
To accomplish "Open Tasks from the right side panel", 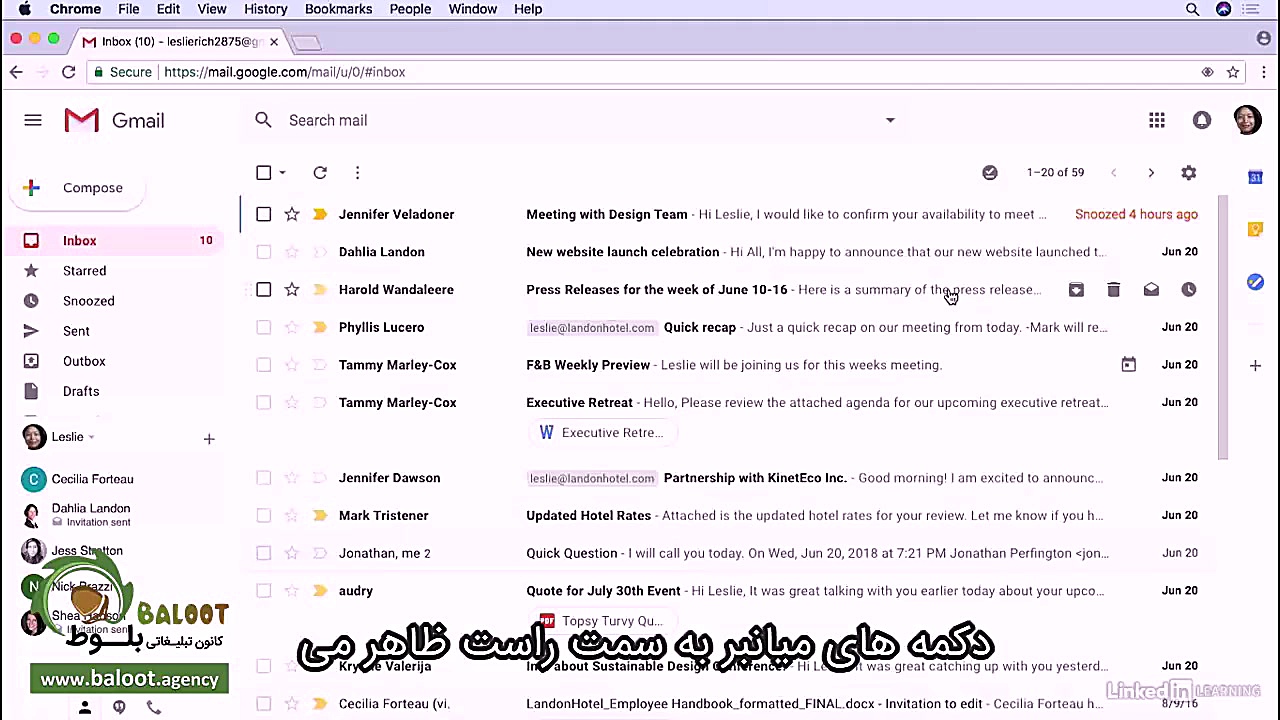I will (1255, 282).
